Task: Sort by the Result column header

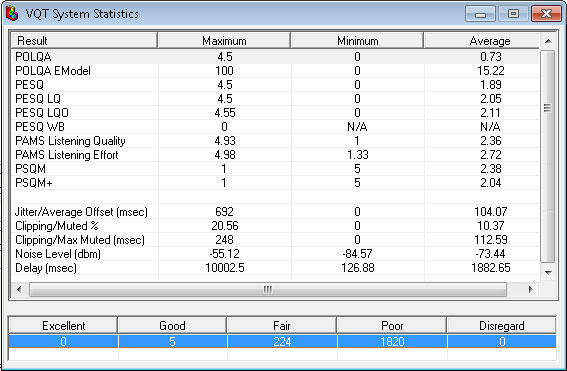Action: point(84,40)
